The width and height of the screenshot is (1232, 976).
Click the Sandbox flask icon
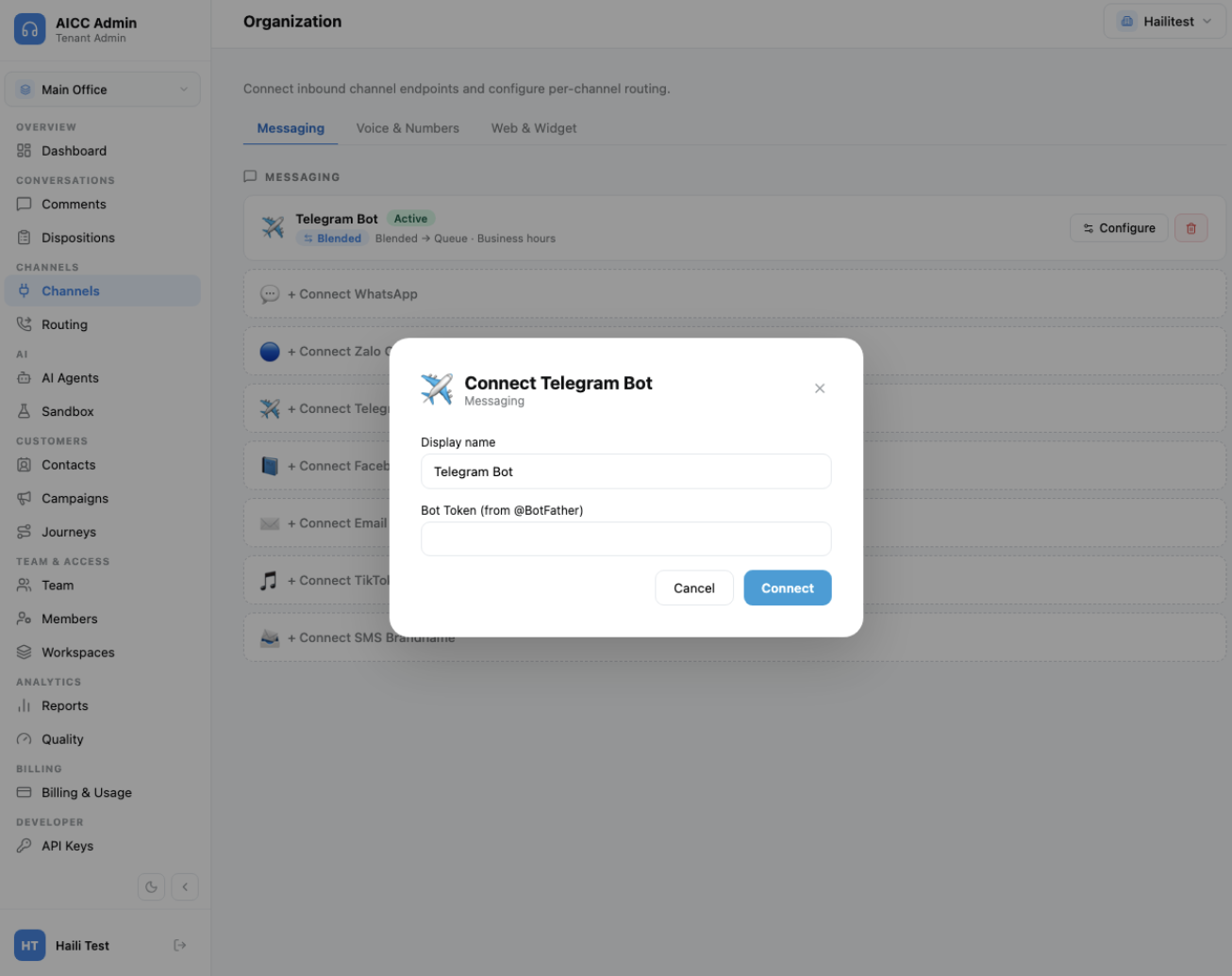pos(25,411)
